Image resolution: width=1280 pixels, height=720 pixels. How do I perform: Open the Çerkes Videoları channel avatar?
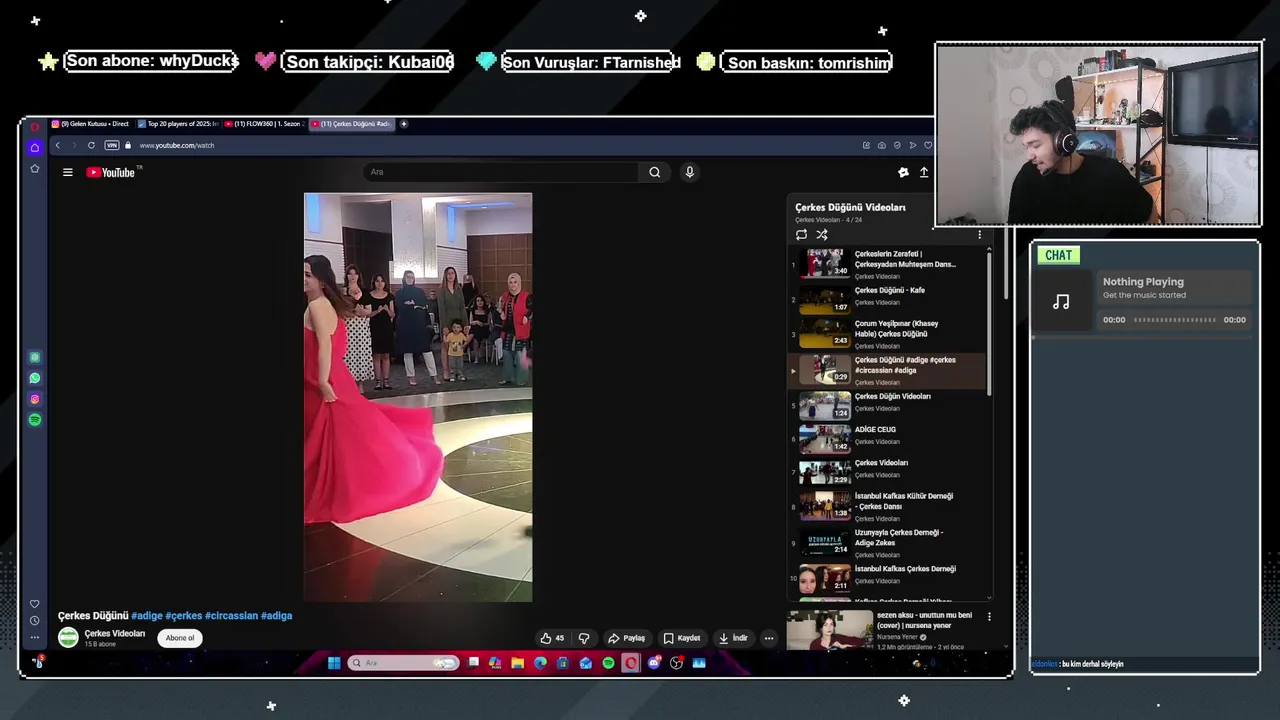(68, 638)
